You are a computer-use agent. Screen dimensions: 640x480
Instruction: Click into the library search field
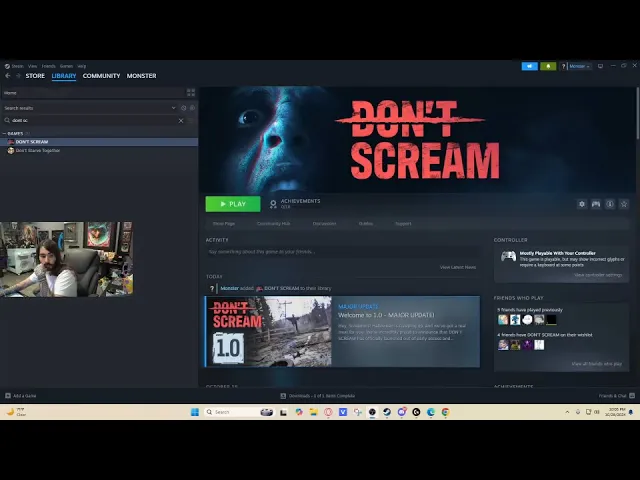pos(94,120)
